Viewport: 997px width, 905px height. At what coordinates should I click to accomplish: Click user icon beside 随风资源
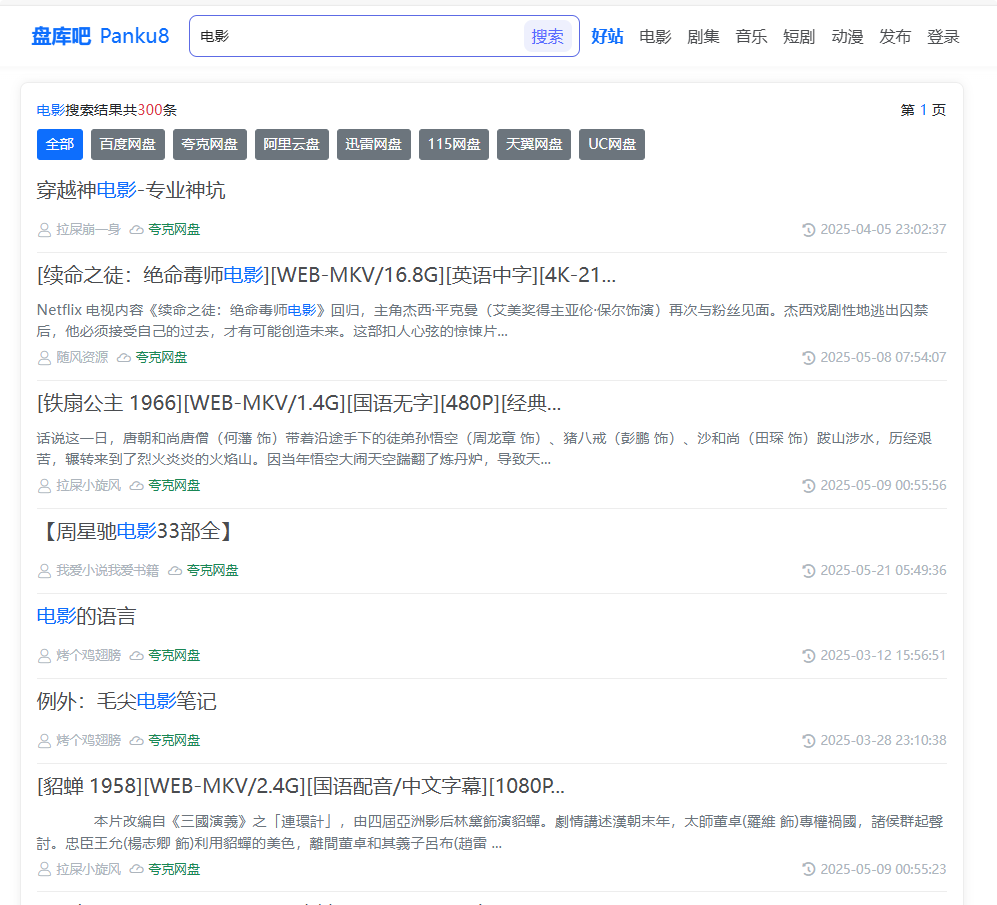(x=45, y=358)
